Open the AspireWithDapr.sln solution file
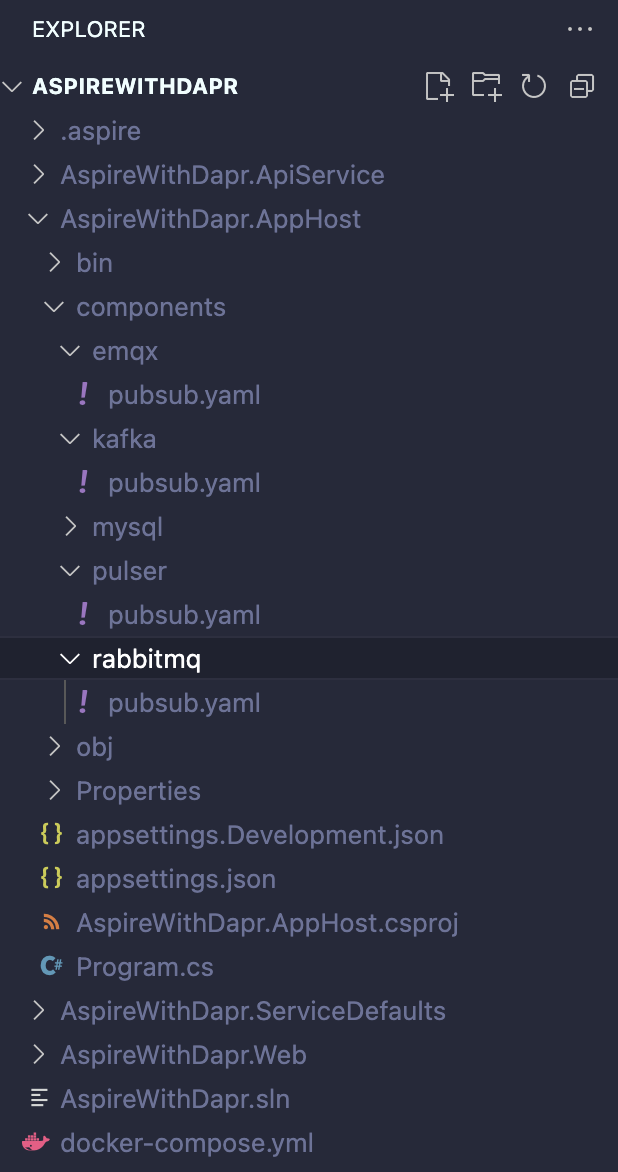Viewport: 618px width, 1172px height. pyautogui.click(x=175, y=1099)
